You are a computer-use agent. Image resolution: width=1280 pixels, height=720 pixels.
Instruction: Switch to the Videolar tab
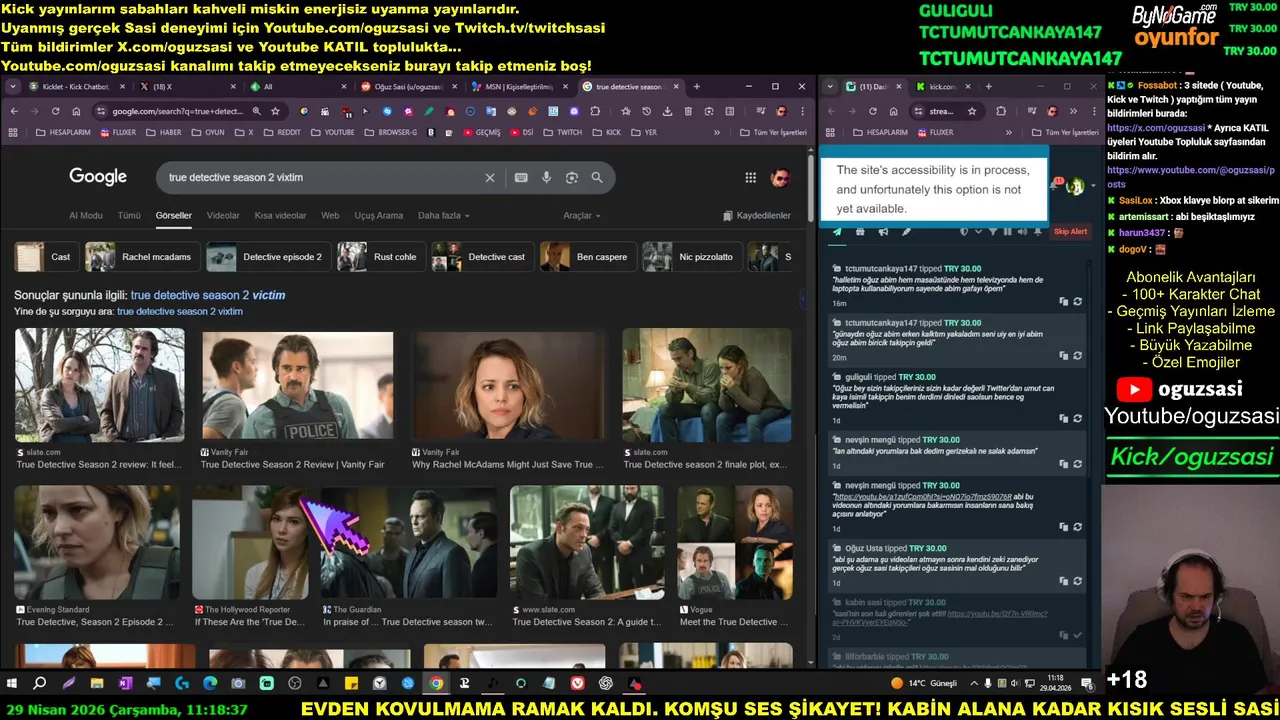coord(223,215)
